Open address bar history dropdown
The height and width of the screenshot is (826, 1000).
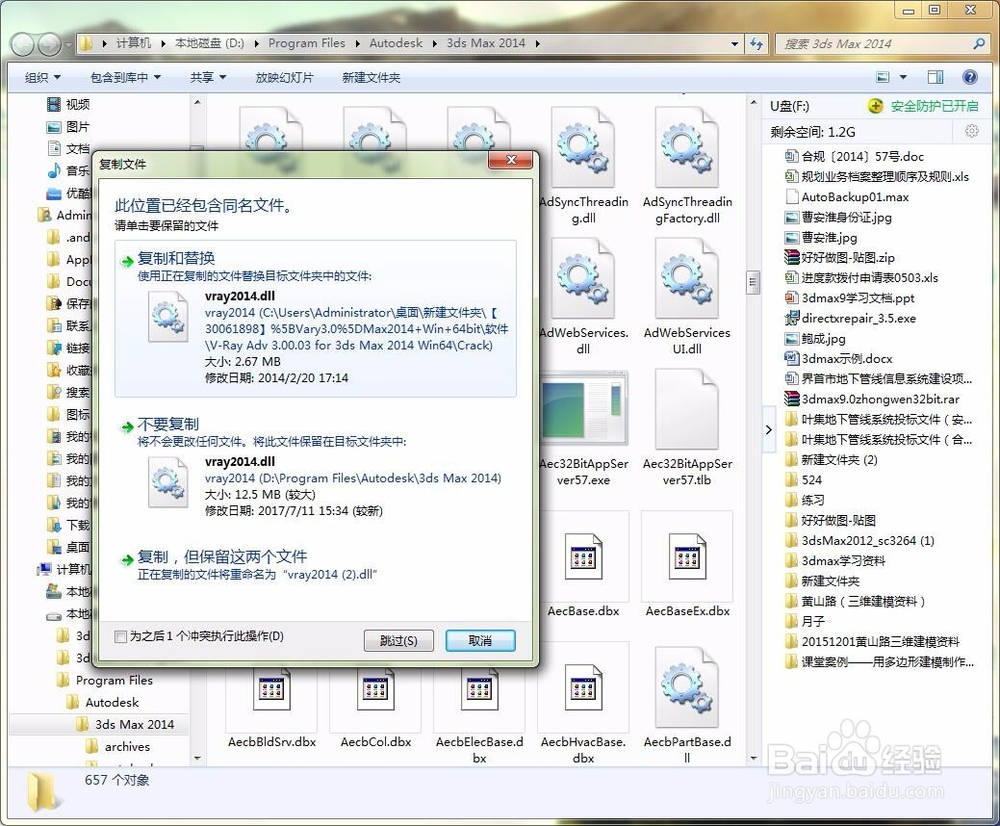pos(735,43)
